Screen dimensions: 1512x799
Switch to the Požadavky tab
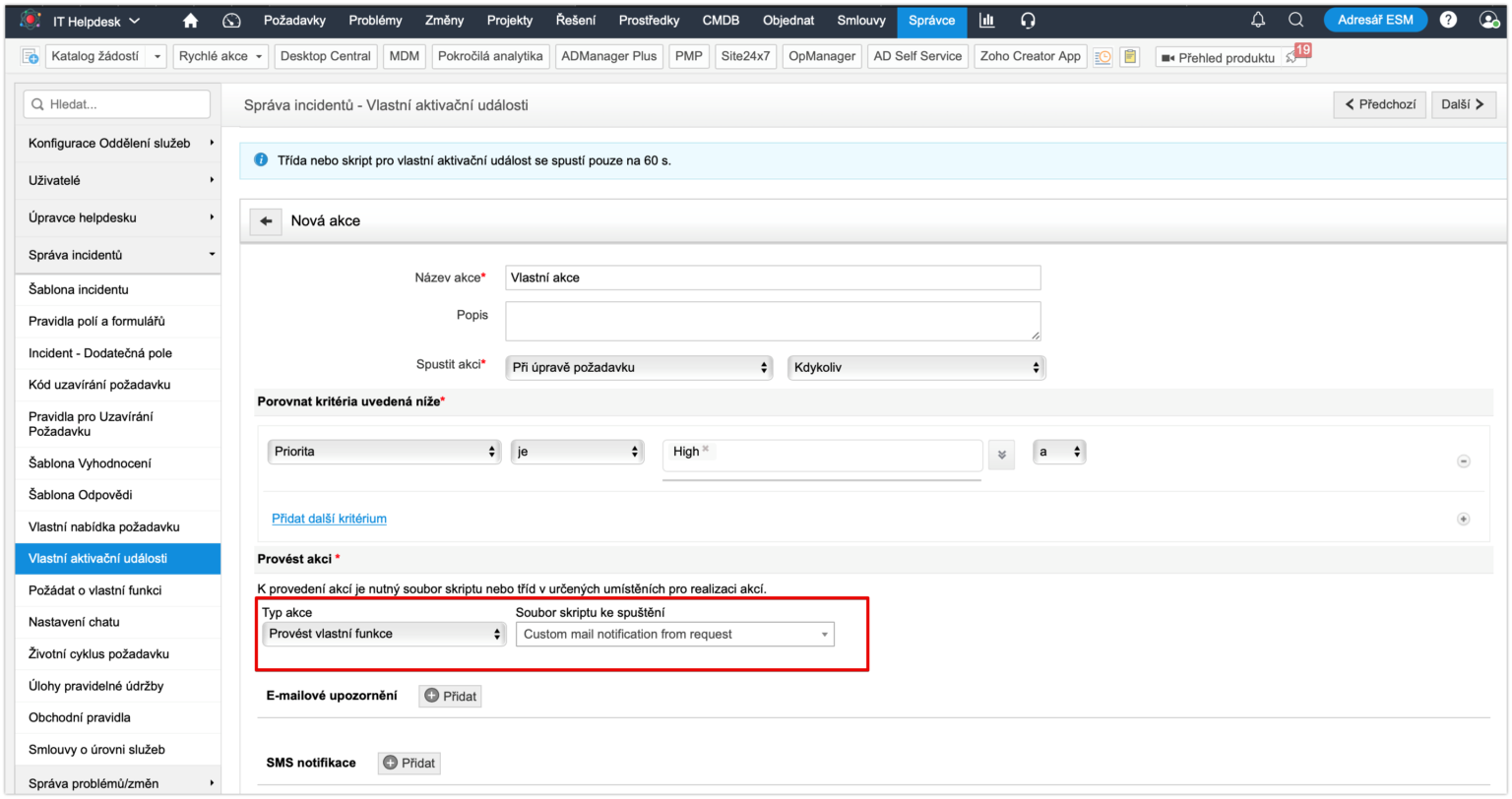(294, 20)
